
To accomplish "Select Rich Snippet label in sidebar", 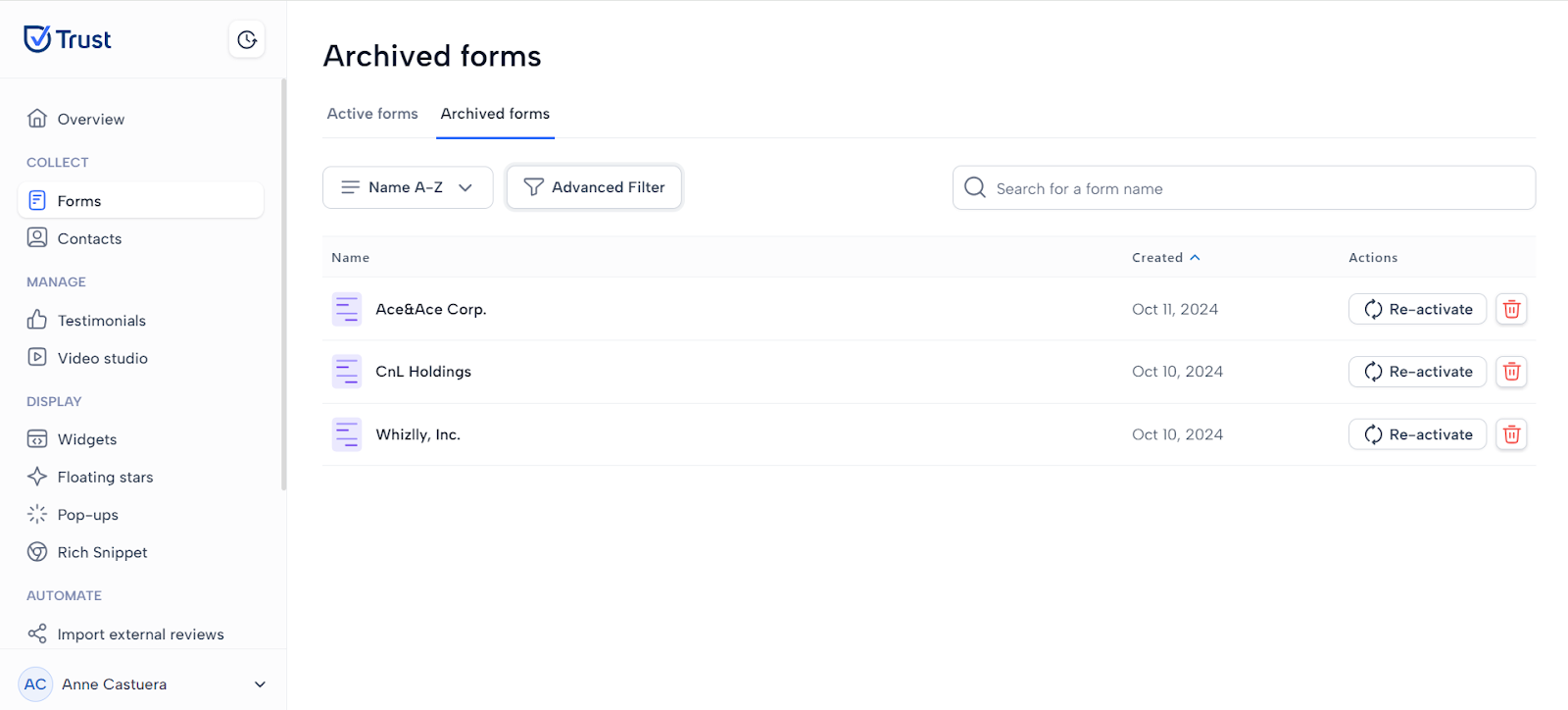I will click(102, 552).
